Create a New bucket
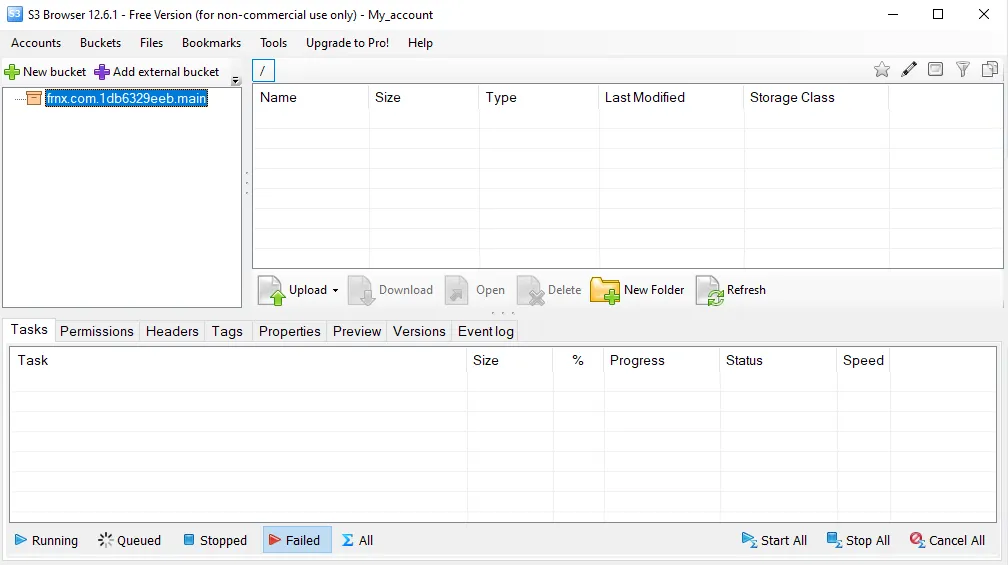The image size is (1008, 565). pos(45,72)
